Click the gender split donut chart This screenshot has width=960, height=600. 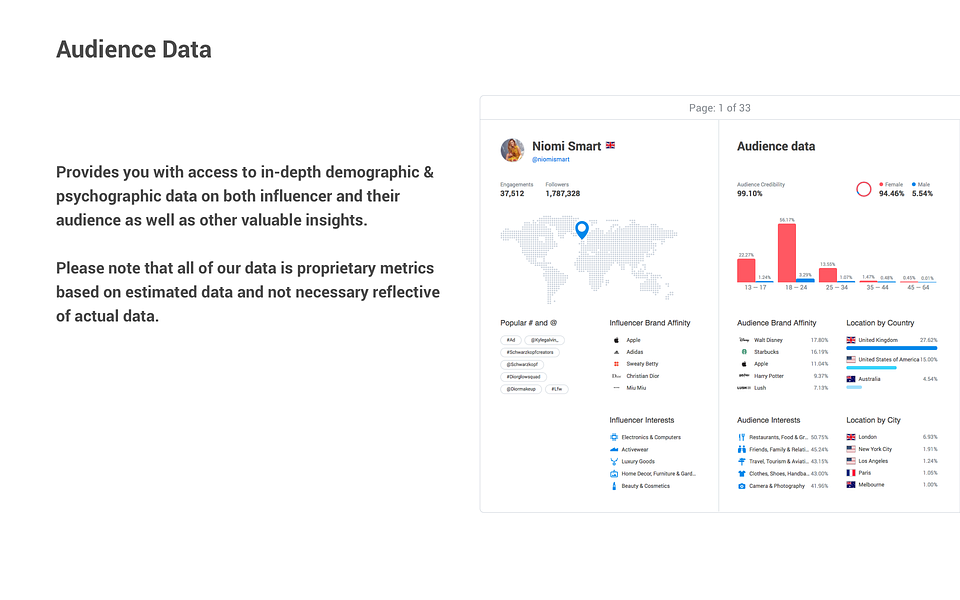coord(864,190)
